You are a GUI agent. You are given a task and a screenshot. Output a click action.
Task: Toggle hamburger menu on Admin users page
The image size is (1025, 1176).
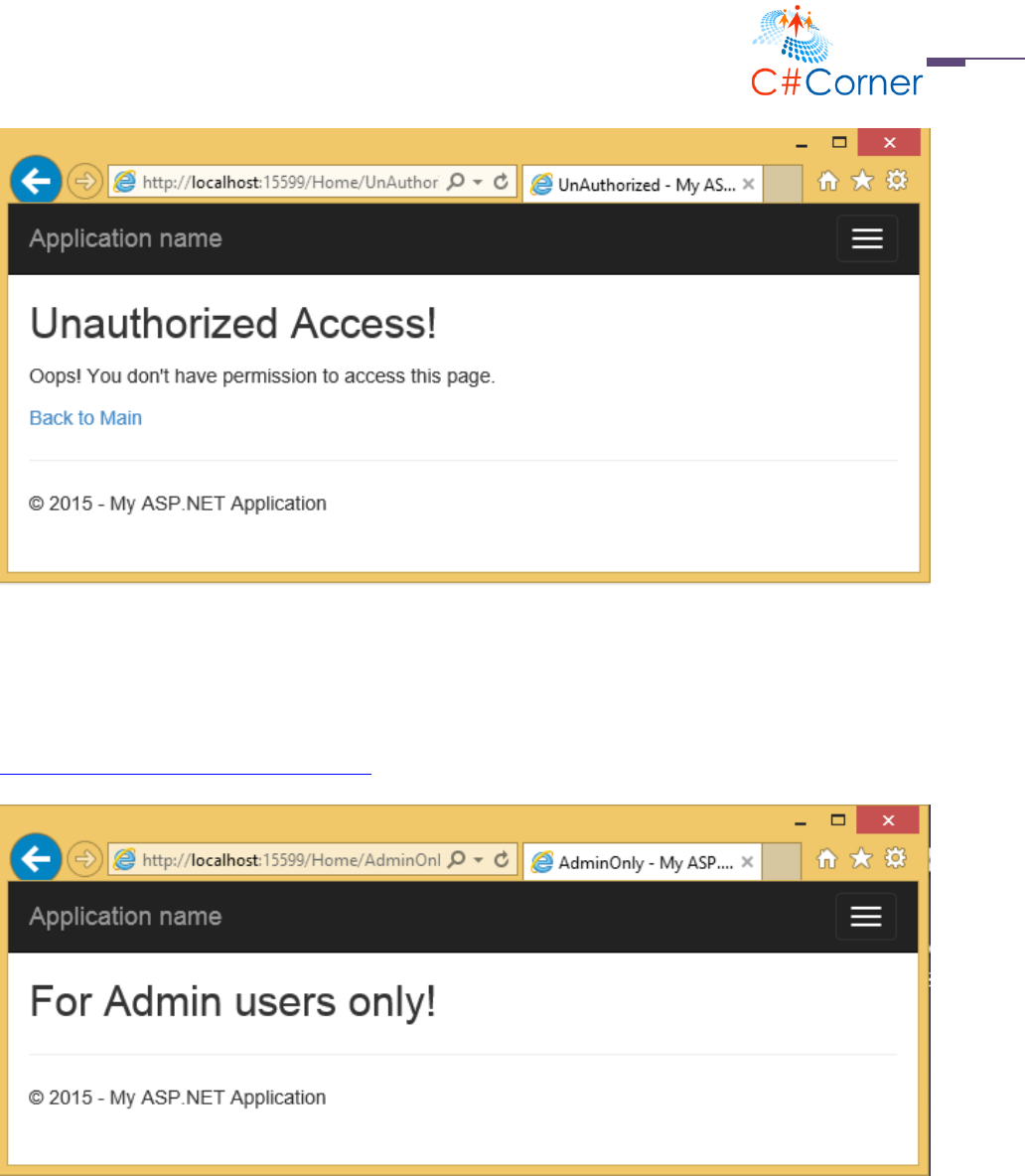point(866,916)
